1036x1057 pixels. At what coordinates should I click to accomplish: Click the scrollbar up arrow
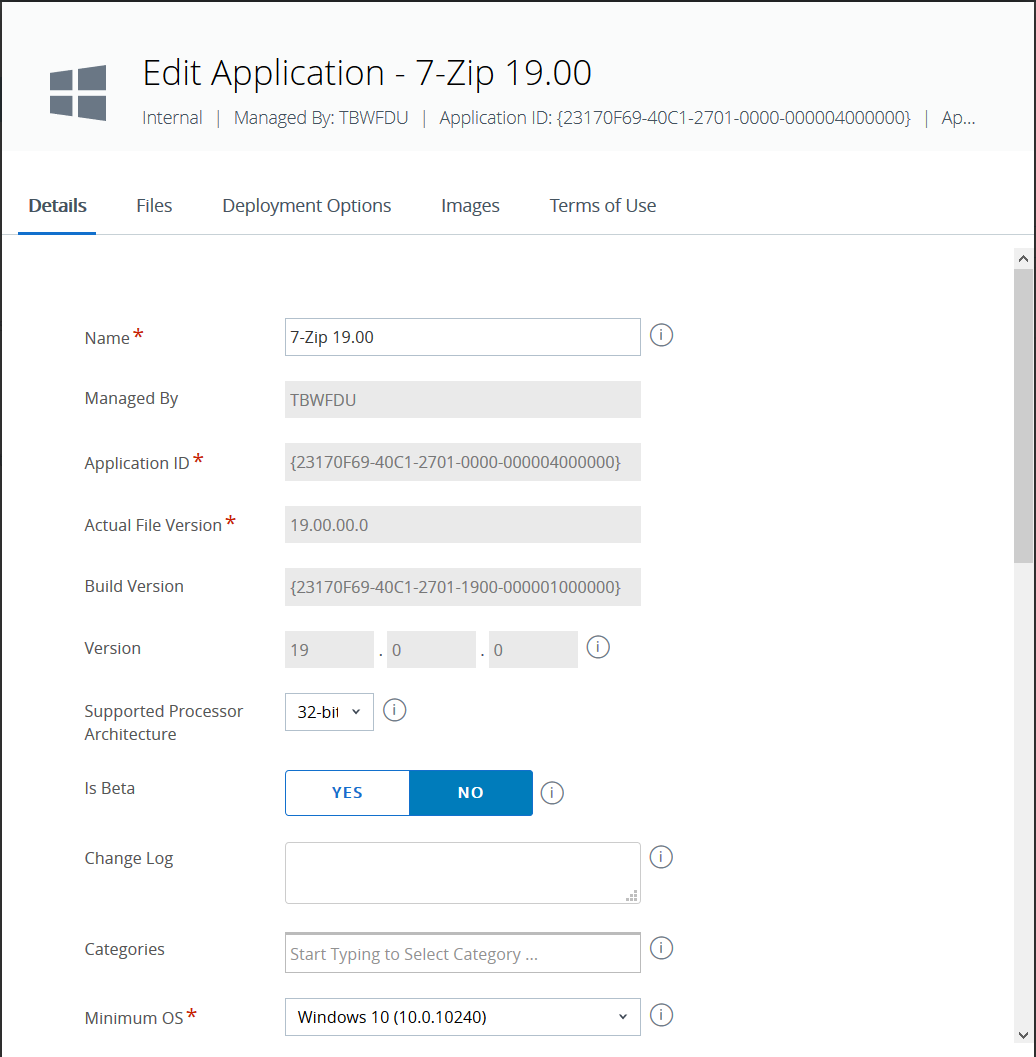pyautogui.click(x=1023, y=259)
